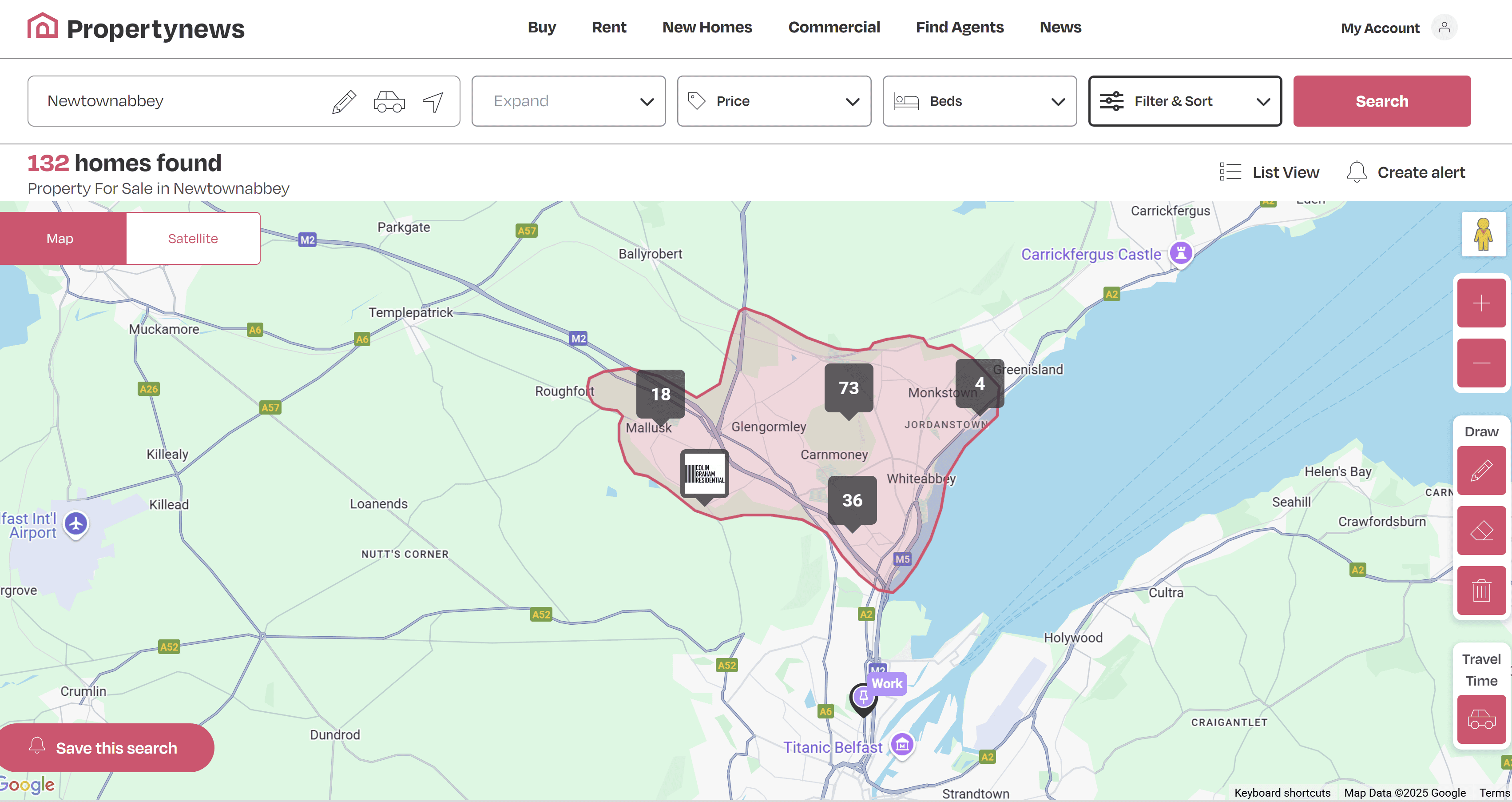1512x802 pixels.
Task: Open the 18 properties cluster marker
Action: 661,395
